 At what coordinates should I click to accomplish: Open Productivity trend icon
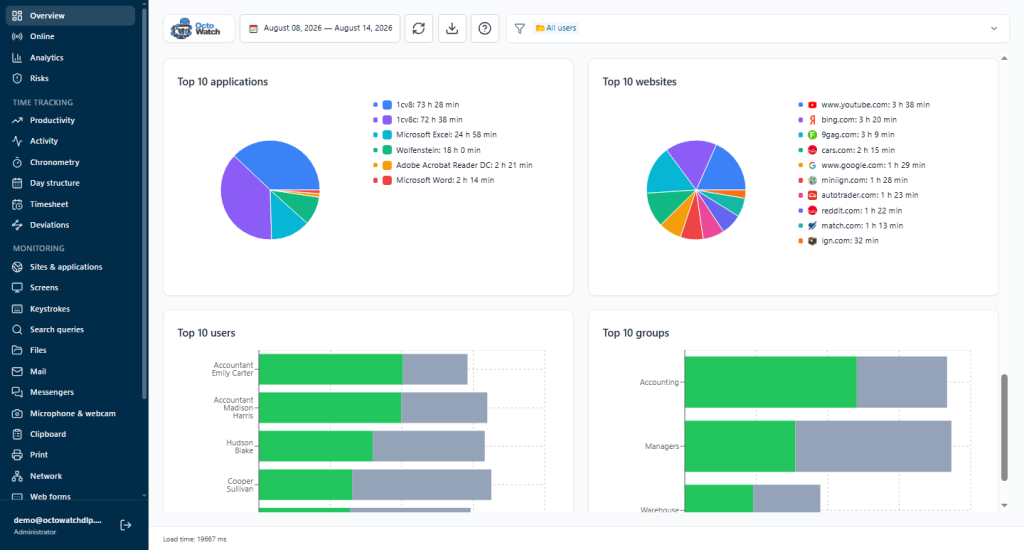[17, 120]
